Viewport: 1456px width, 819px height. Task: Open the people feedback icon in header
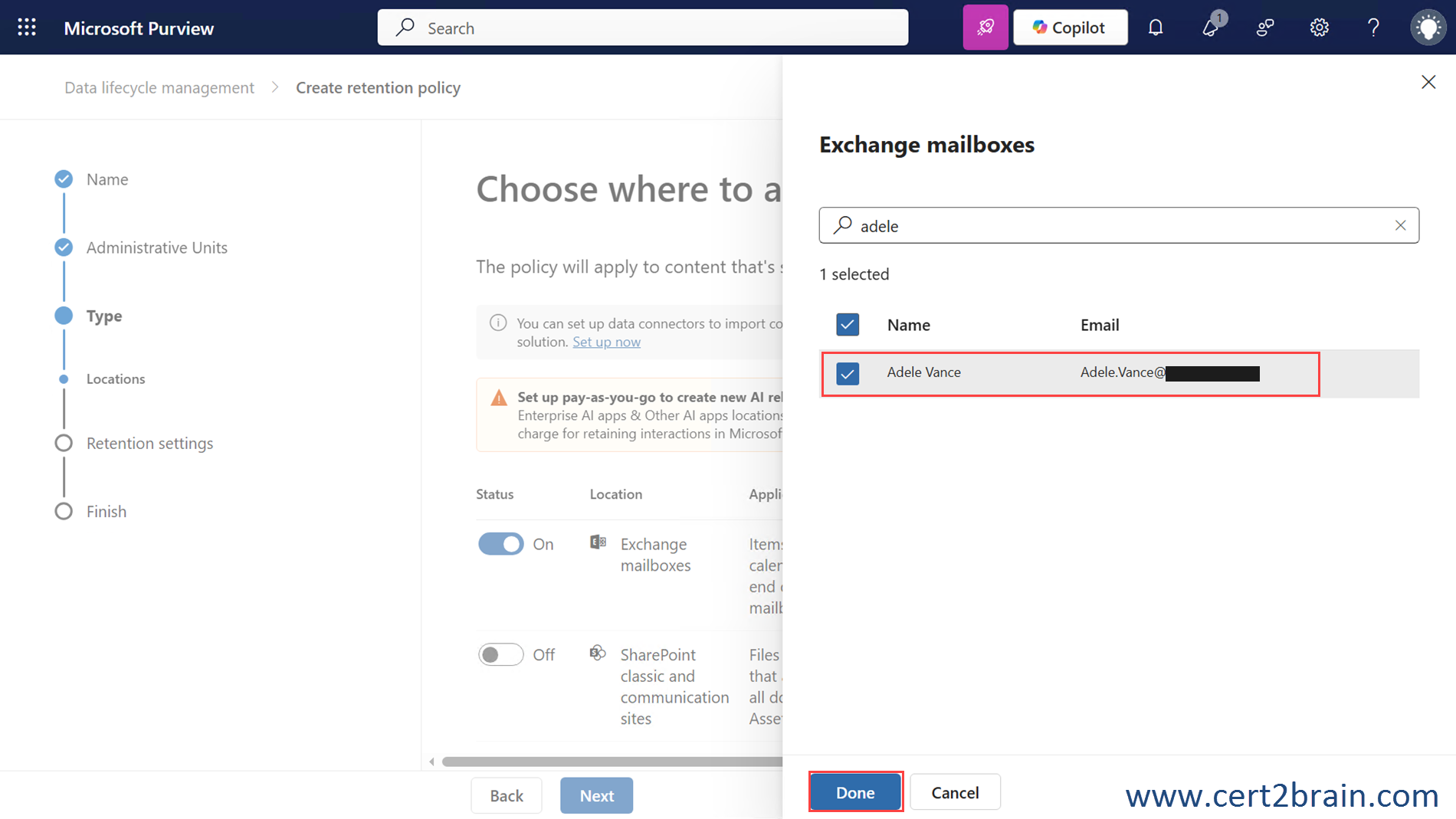click(1265, 28)
